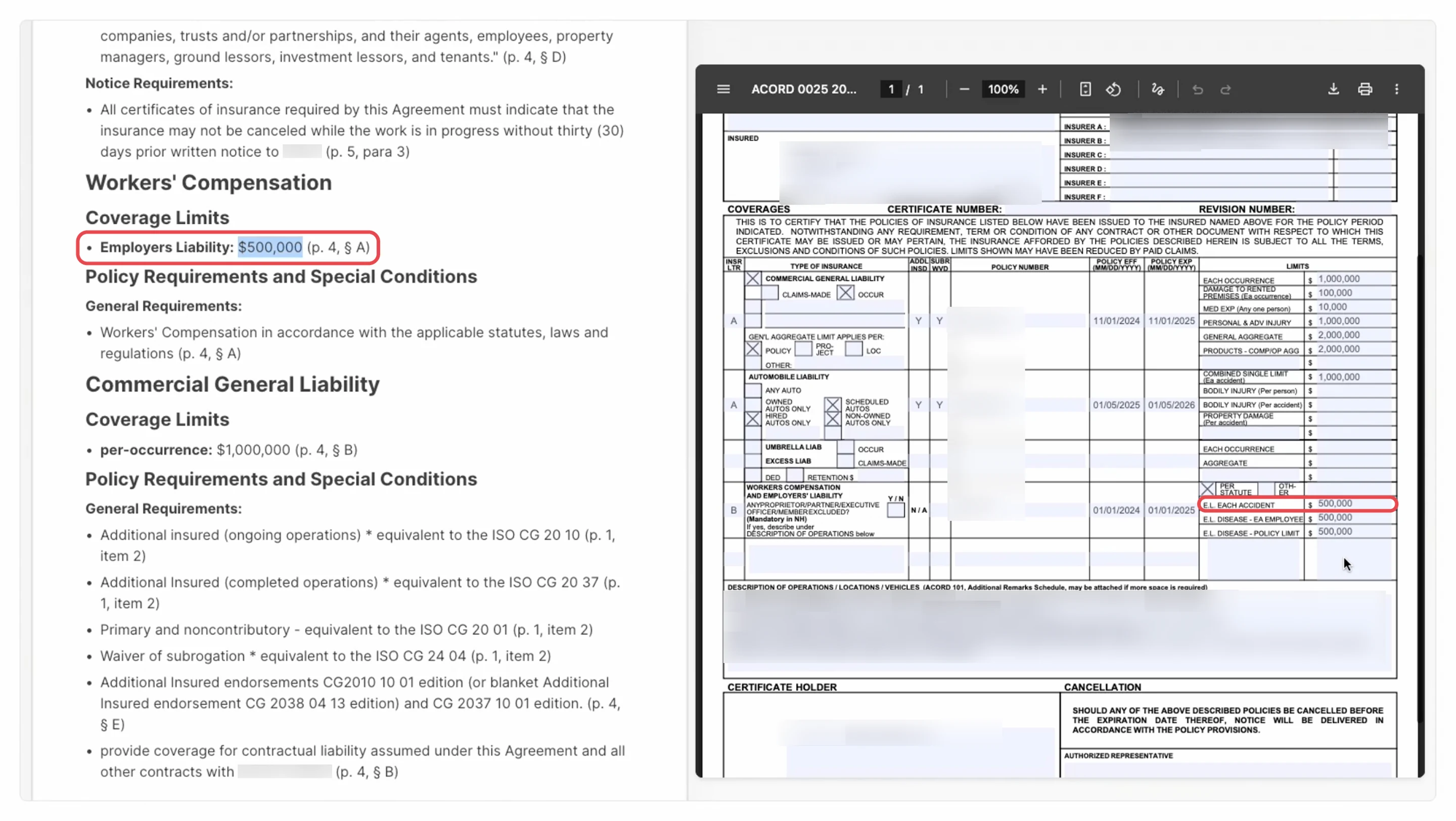The image size is (1456, 821).
Task: Toggle the CLAIMS-MADE checkbox under general liability
Action: tap(770, 293)
